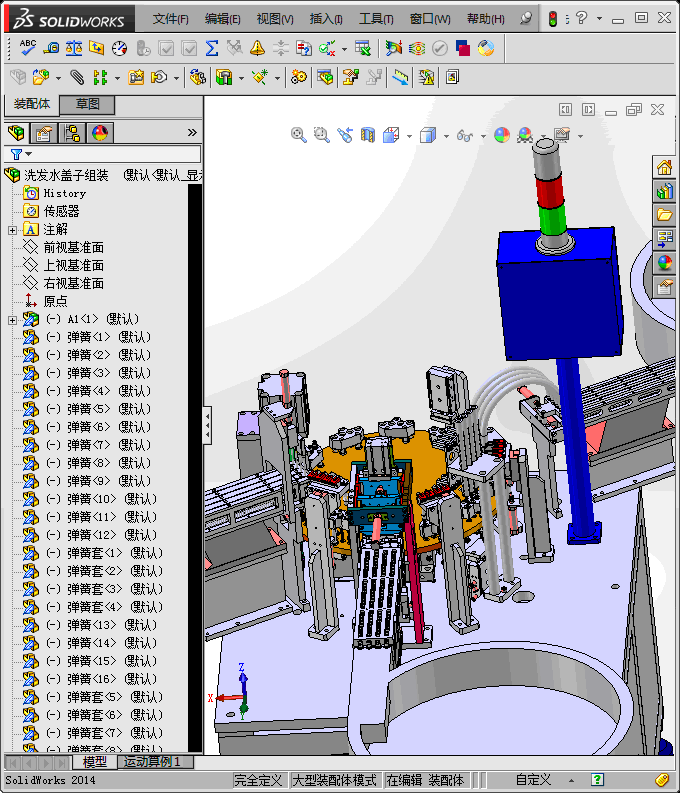
Task: Click the Mate paperclip icon
Action: [77, 77]
